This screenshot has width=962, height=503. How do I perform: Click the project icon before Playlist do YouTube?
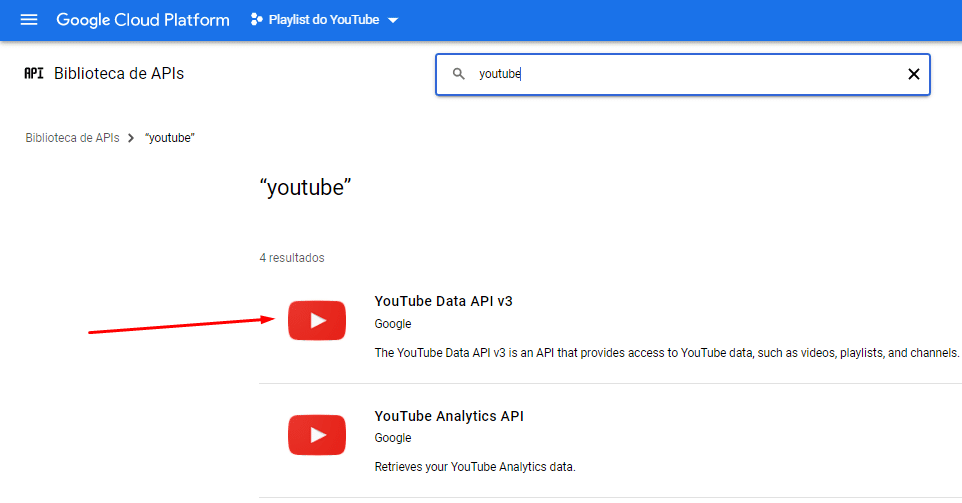coord(256,20)
